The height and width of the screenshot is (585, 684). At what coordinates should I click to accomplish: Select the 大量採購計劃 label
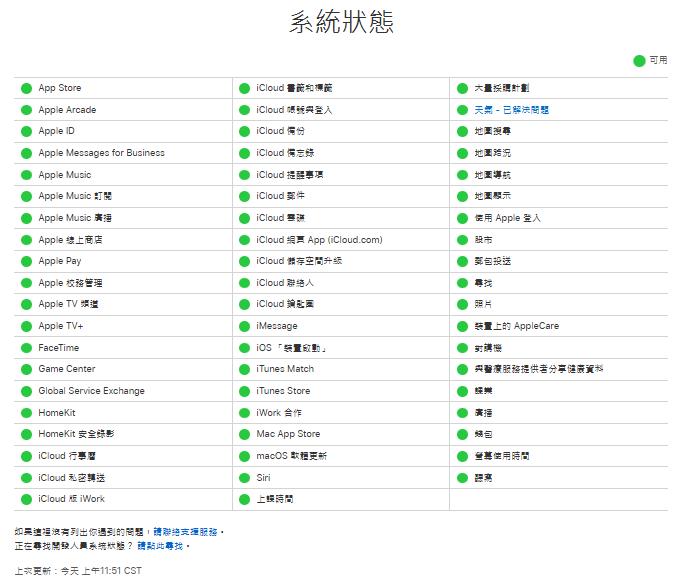click(502, 88)
